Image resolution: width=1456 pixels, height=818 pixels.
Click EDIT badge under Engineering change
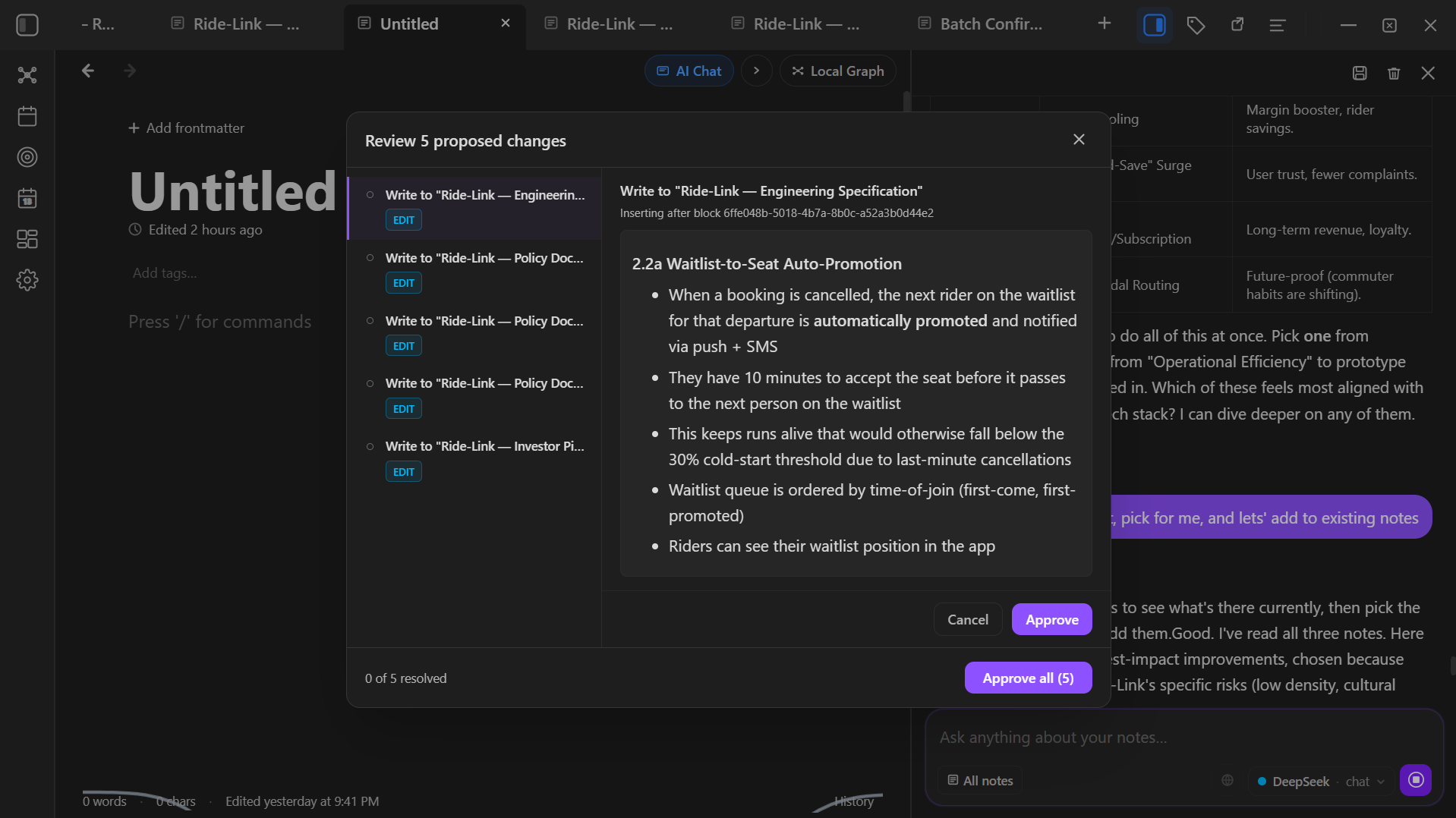[404, 220]
